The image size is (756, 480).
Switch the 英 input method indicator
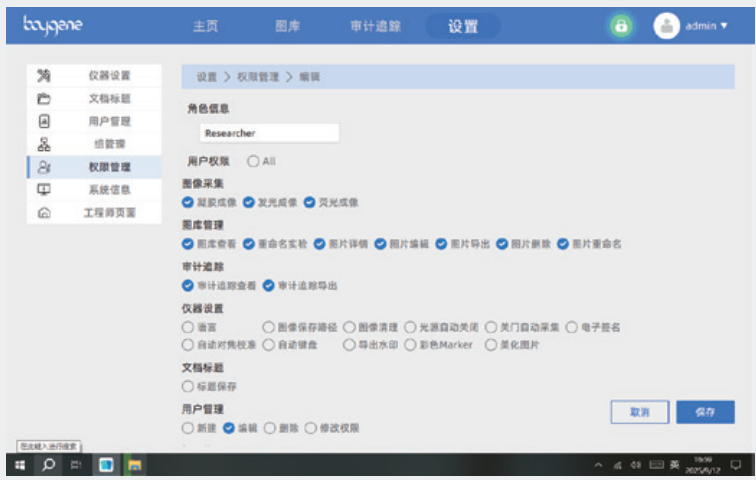[x=675, y=465]
